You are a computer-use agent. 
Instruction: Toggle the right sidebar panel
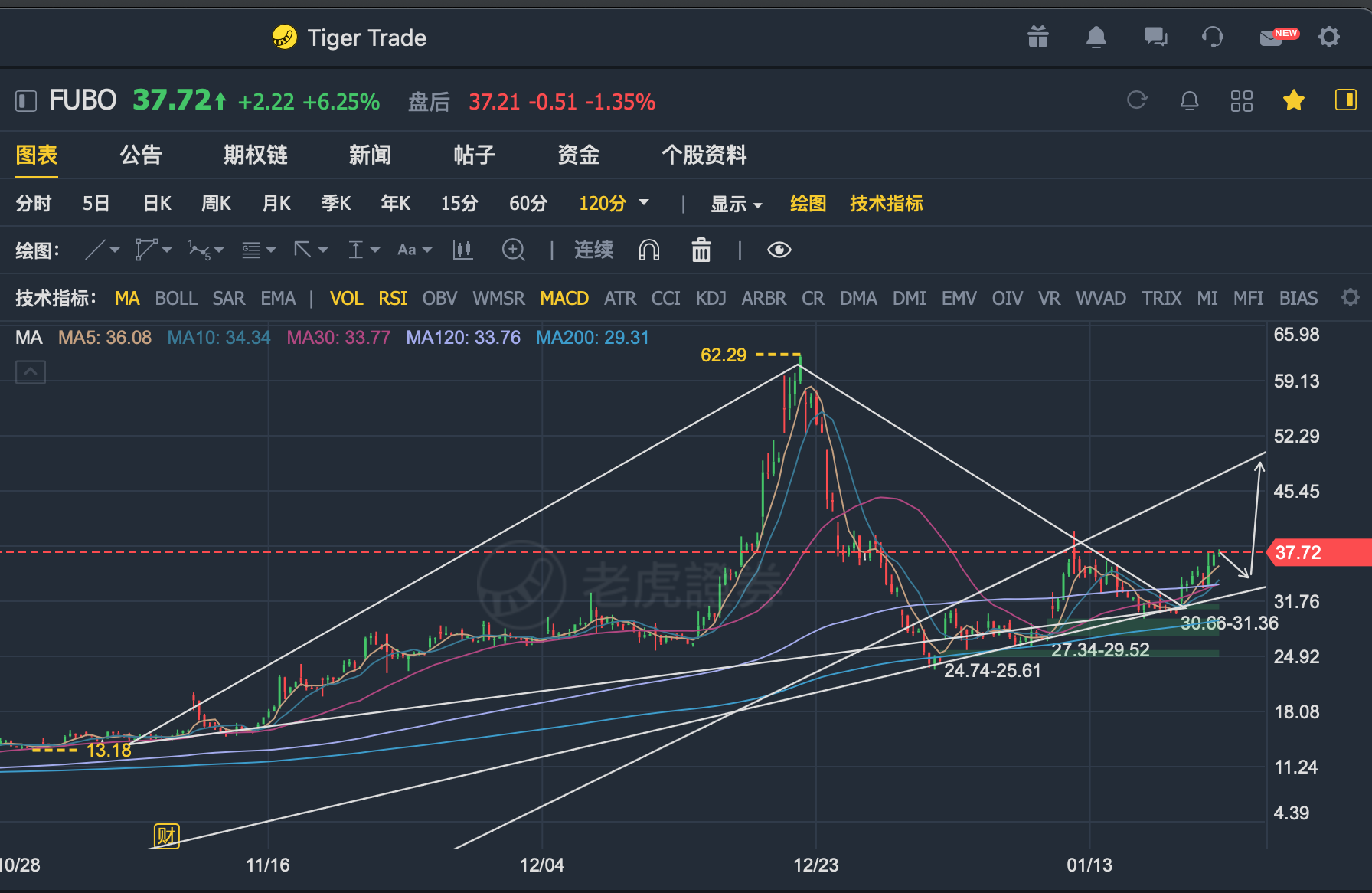1346,100
